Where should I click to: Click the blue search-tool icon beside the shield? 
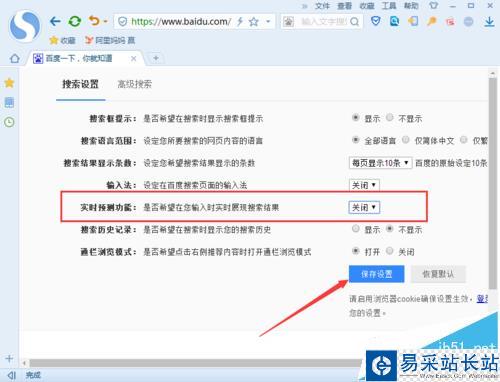[394, 22]
